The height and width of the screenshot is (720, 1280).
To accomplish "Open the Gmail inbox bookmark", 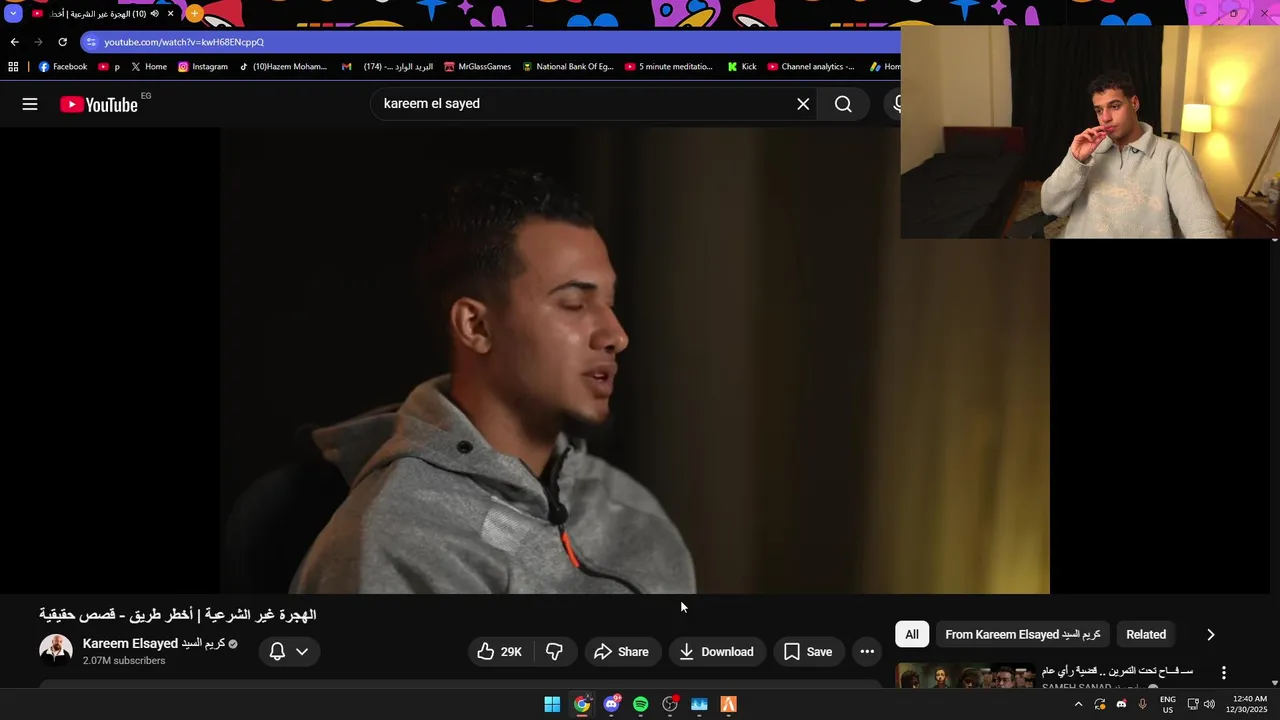I will [x=387, y=67].
